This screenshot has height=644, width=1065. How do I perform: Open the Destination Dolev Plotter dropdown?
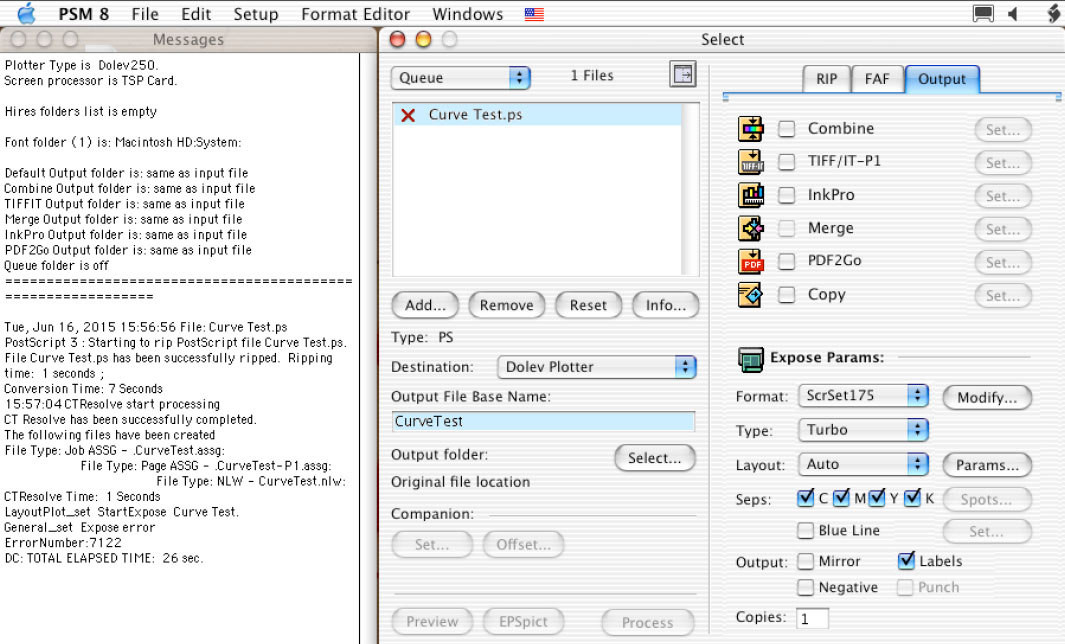597,367
